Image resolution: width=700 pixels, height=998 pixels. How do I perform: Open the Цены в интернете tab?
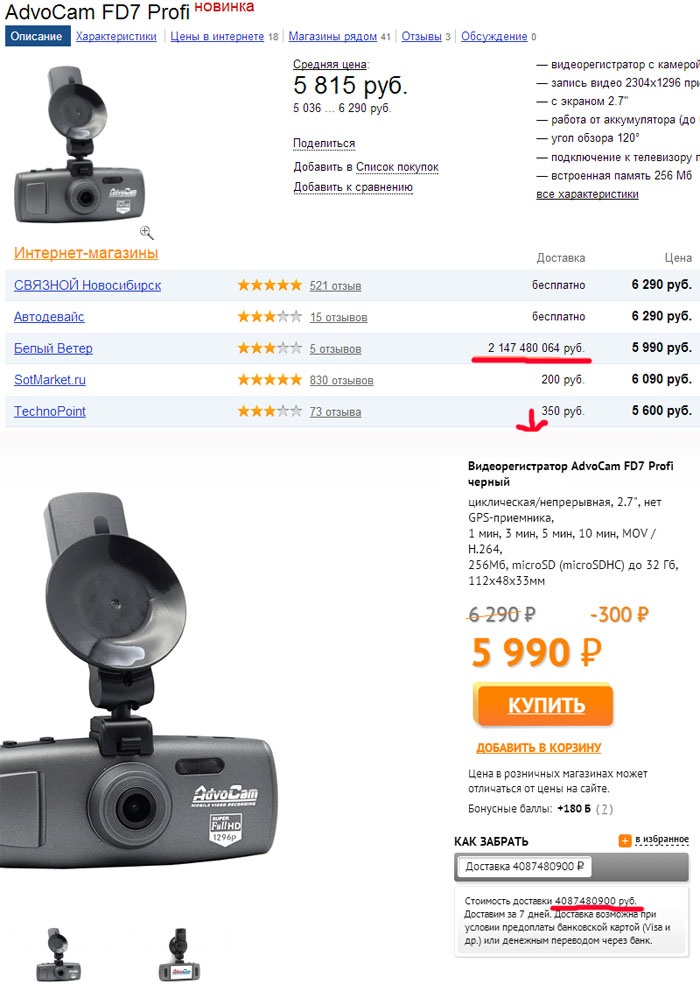click(217, 36)
